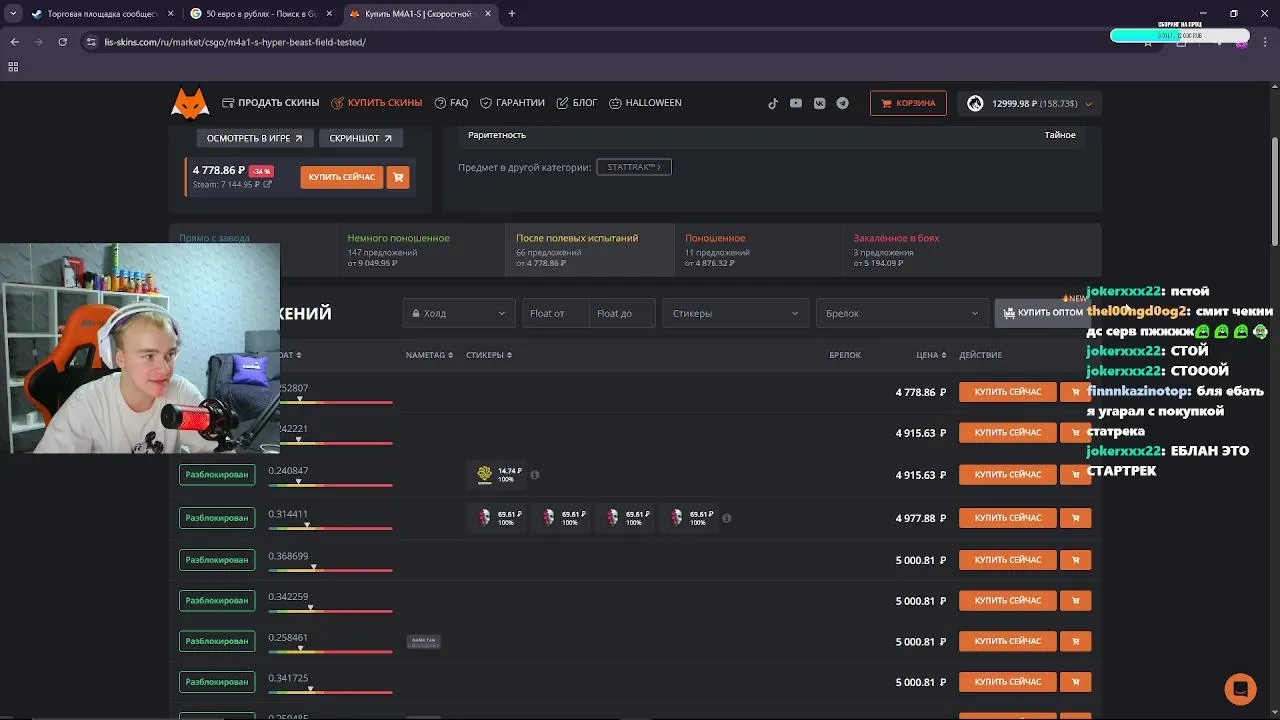The width and height of the screenshot is (1280, 720).
Task: Open the Холд lock filter dropdown
Action: [x=459, y=313]
